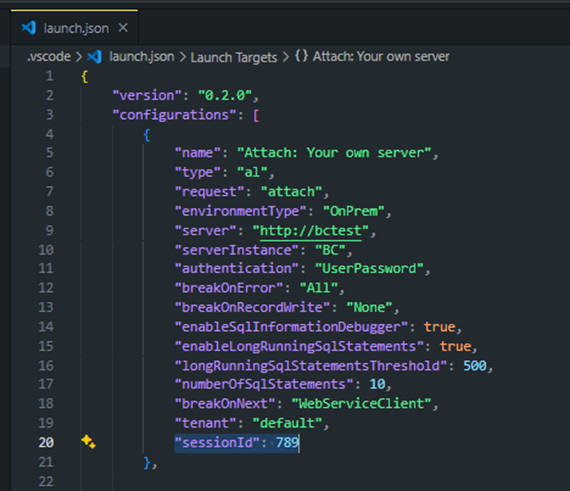
Task: Click the "All" breakOnError value
Action: point(319,288)
